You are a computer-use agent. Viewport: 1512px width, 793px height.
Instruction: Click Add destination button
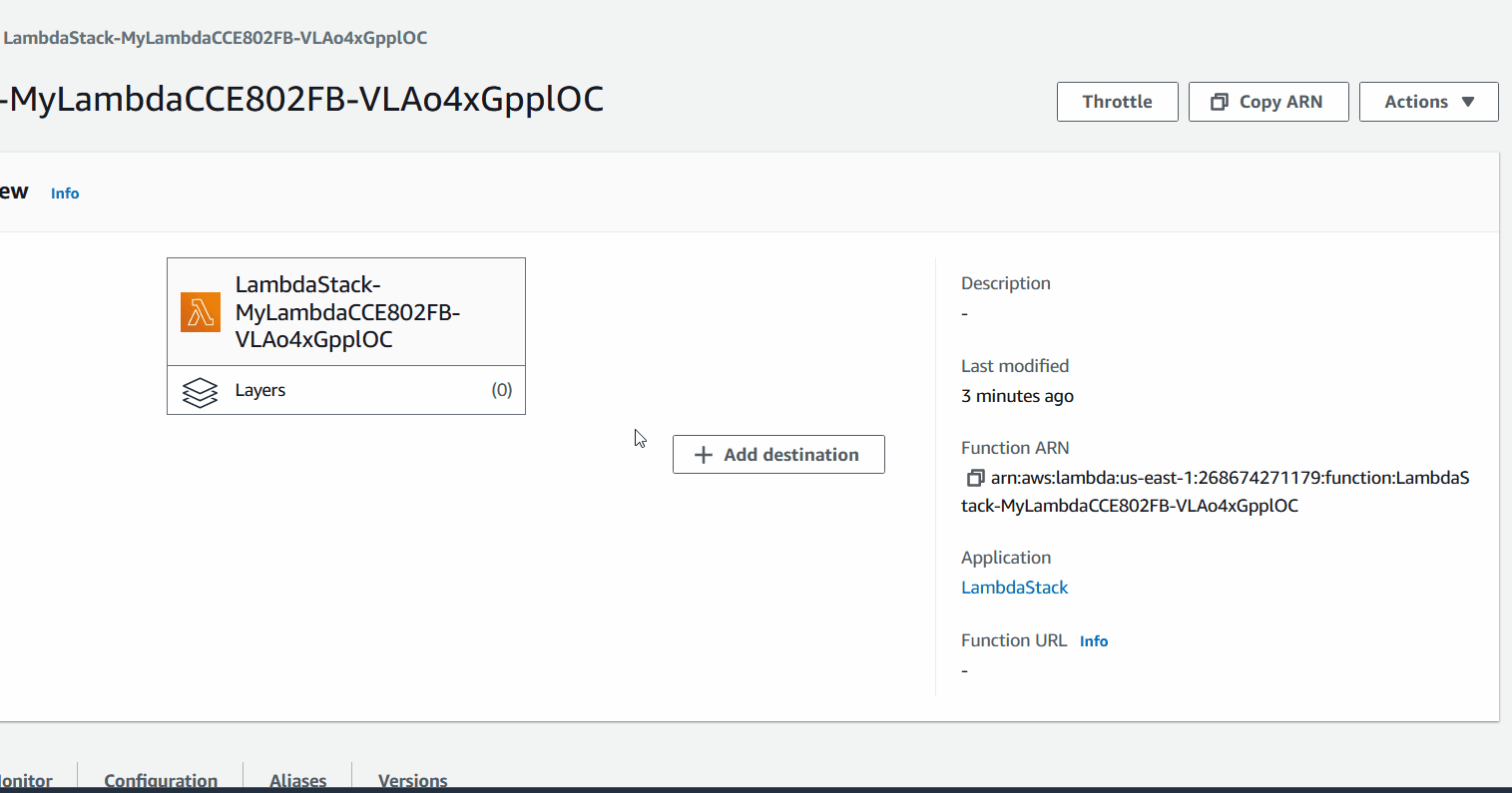pyautogui.click(x=778, y=455)
